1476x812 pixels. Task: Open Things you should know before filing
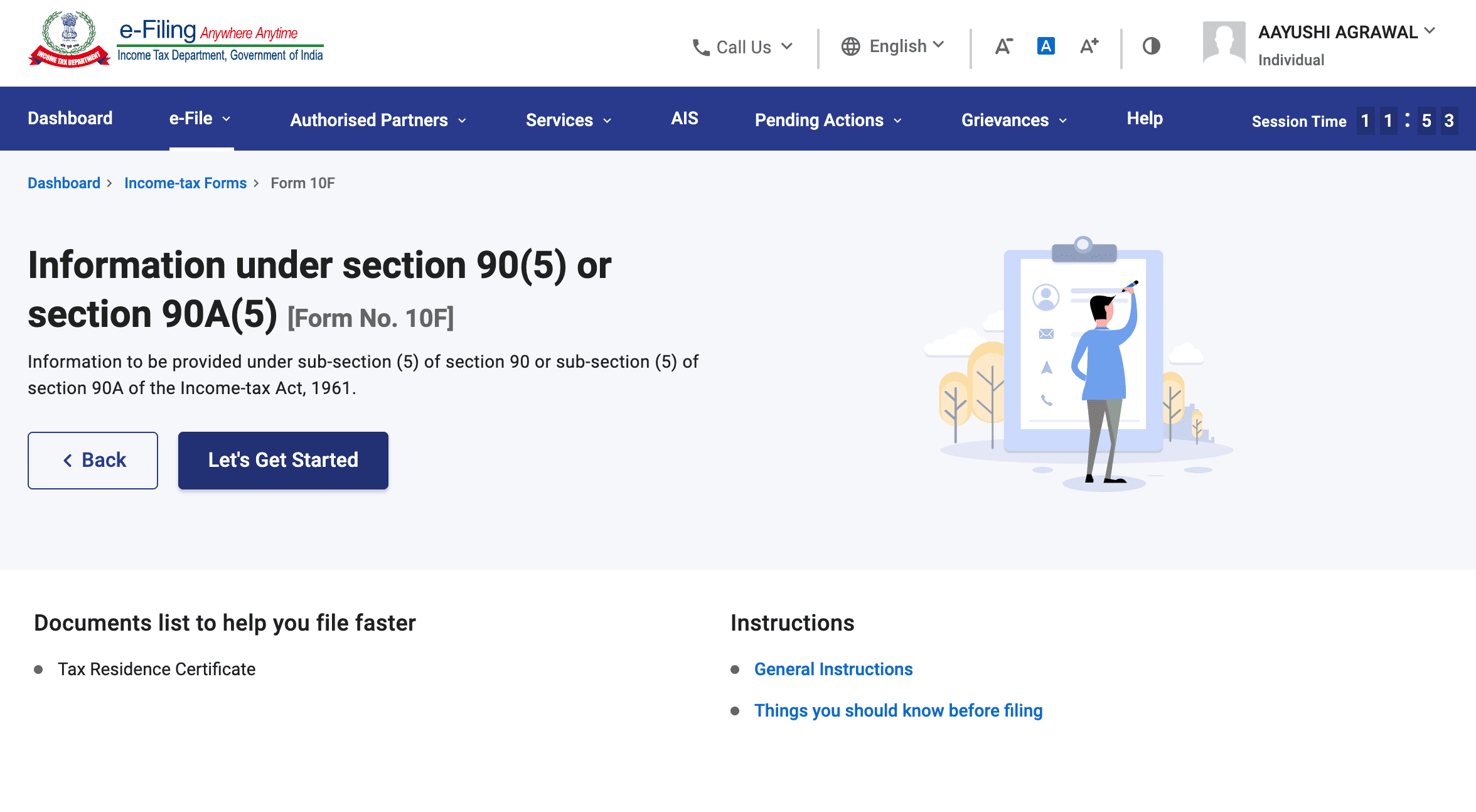[x=897, y=710]
